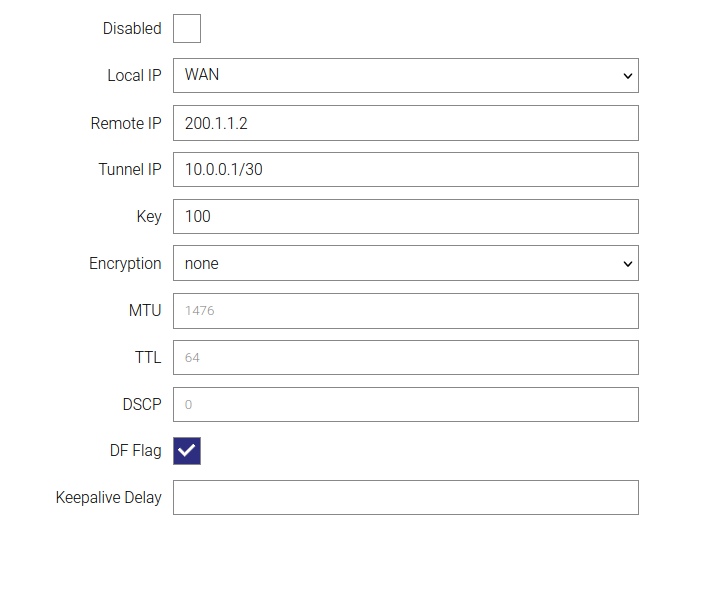Click into the Key field containing 100
720x600 pixels.
(x=405, y=217)
